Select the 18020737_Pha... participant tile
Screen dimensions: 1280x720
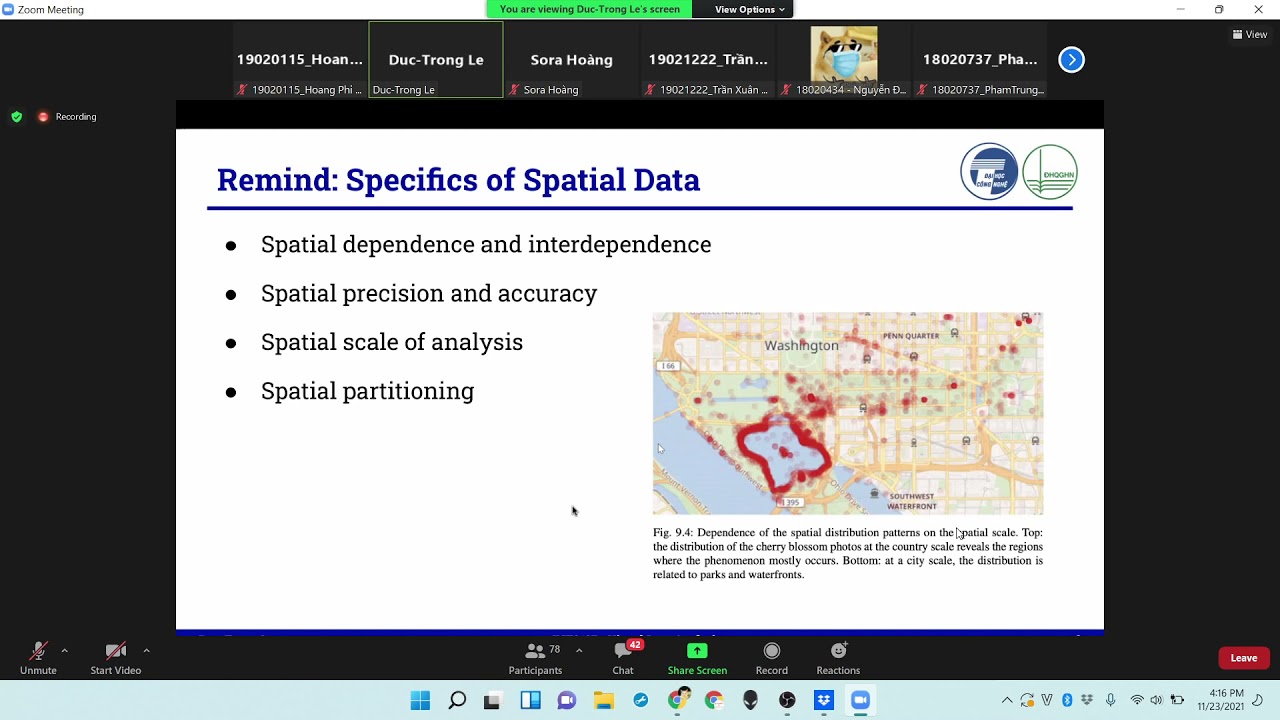pyautogui.click(x=980, y=60)
